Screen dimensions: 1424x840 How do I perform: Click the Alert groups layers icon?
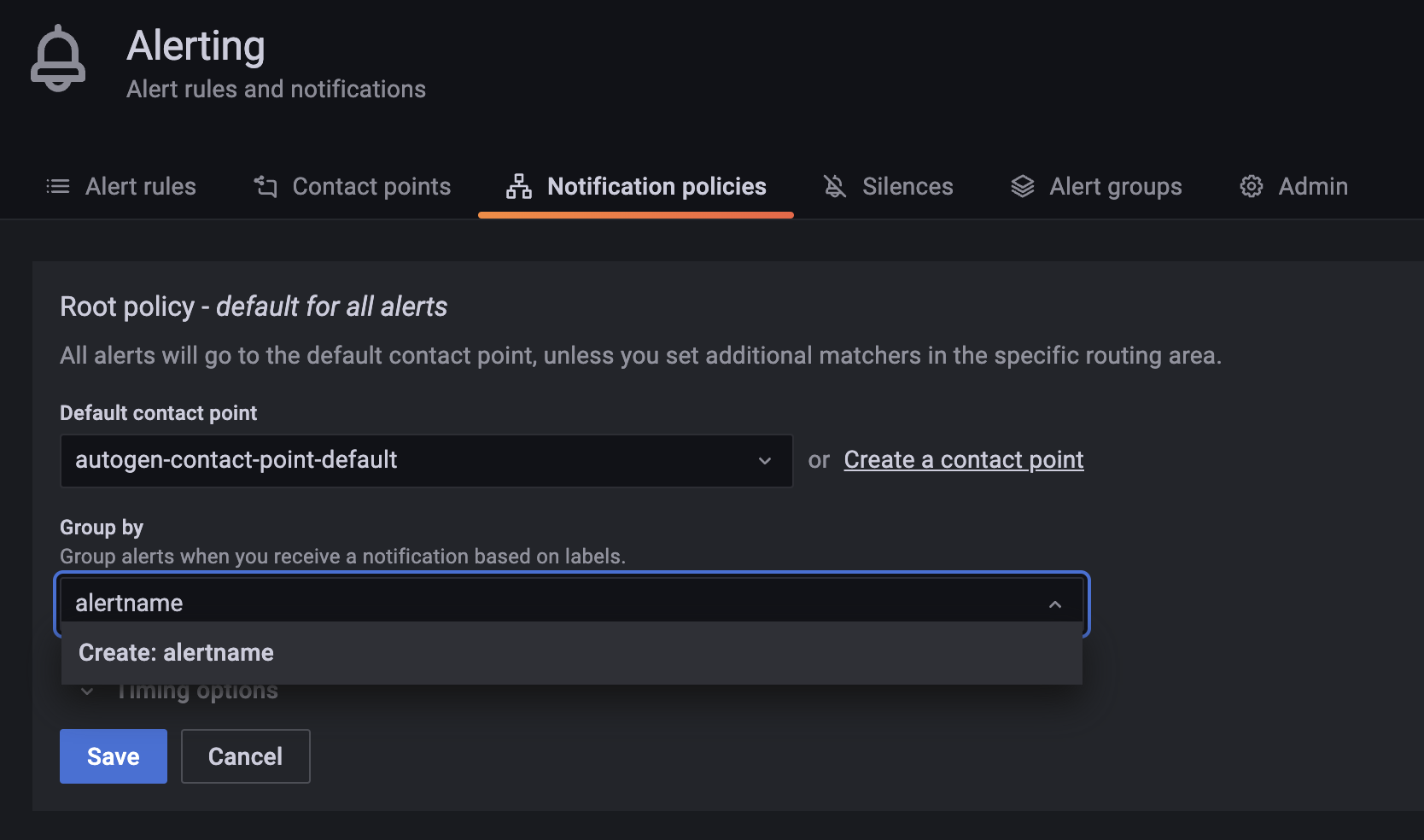1022,186
